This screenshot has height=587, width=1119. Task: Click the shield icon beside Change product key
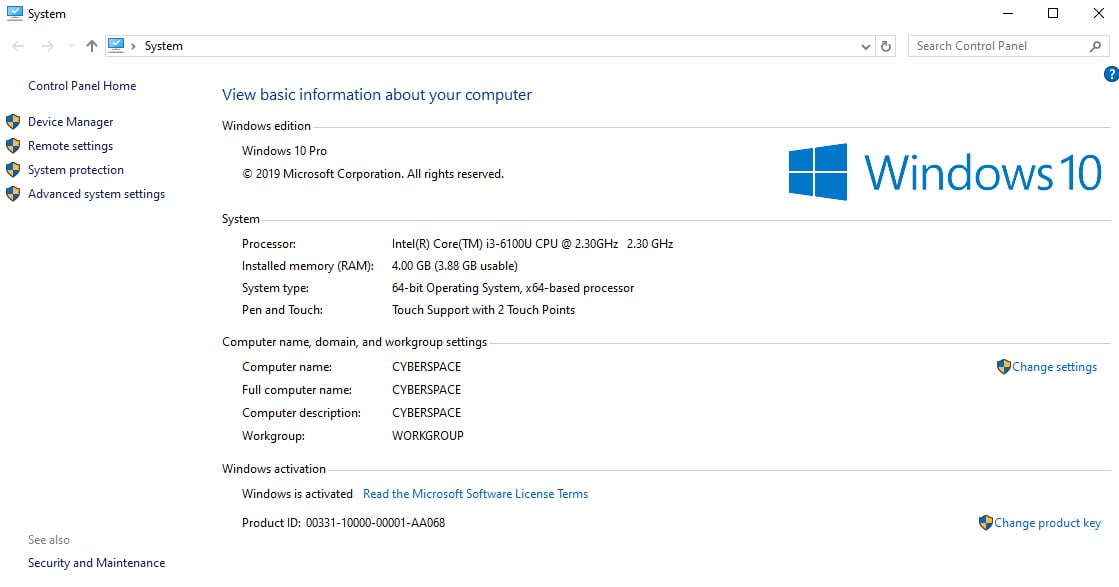(x=986, y=522)
